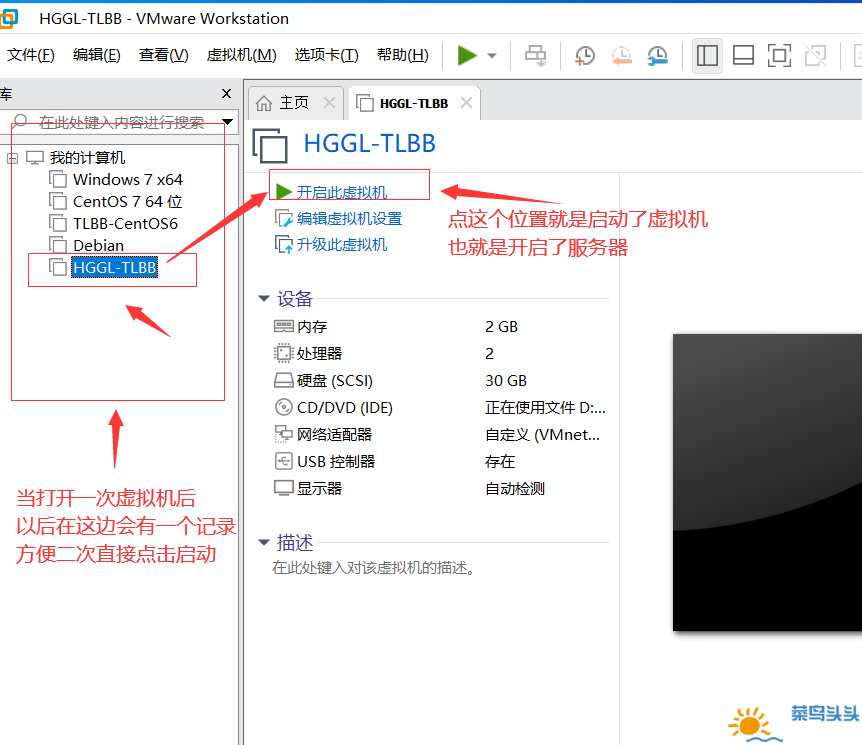Select 我的计算机 in the library tree
862x745 pixels.
click(87, 158)
